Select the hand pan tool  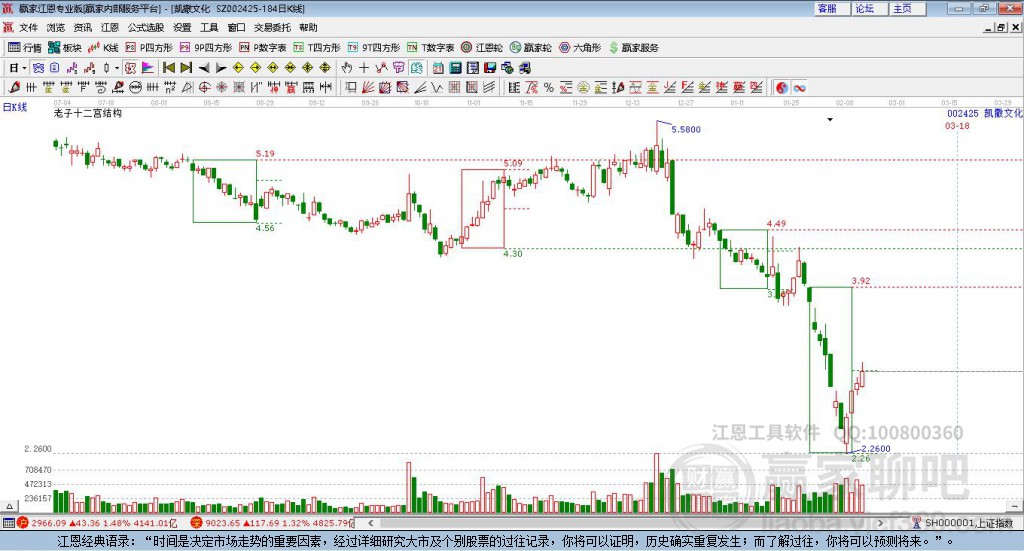[347, 68]
